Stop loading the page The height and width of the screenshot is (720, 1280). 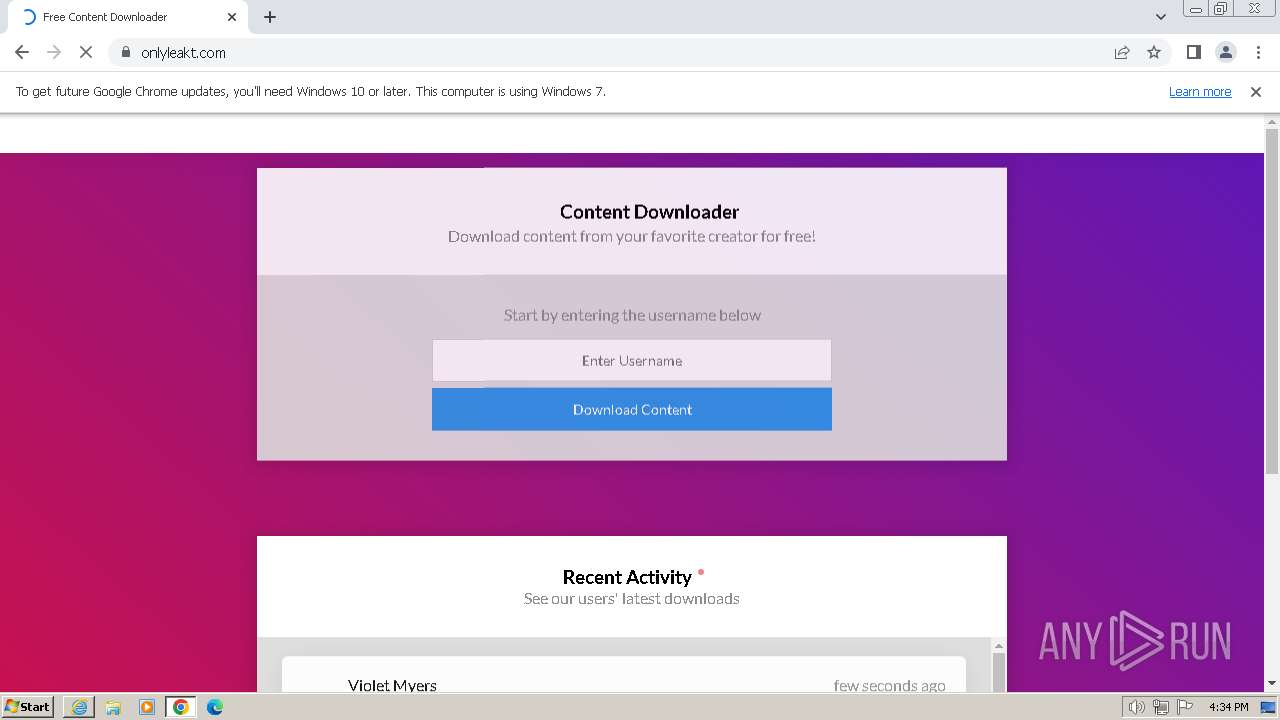coord(86,52)
